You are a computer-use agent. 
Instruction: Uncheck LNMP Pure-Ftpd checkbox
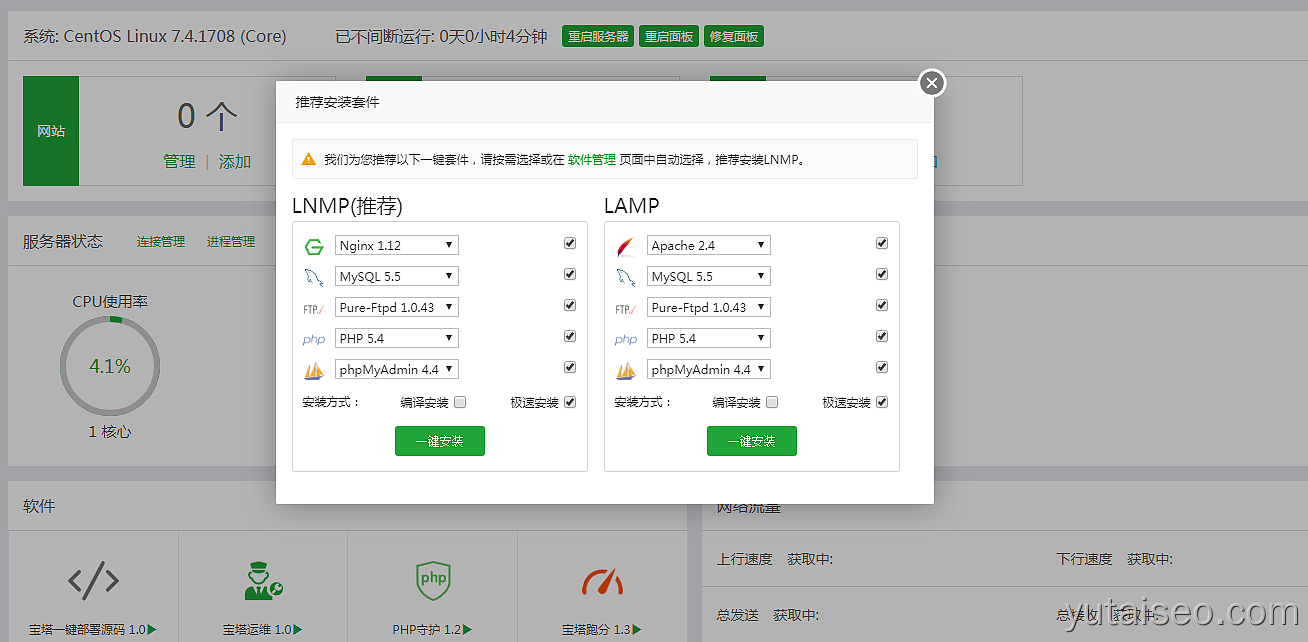click(x=570, y=305)
